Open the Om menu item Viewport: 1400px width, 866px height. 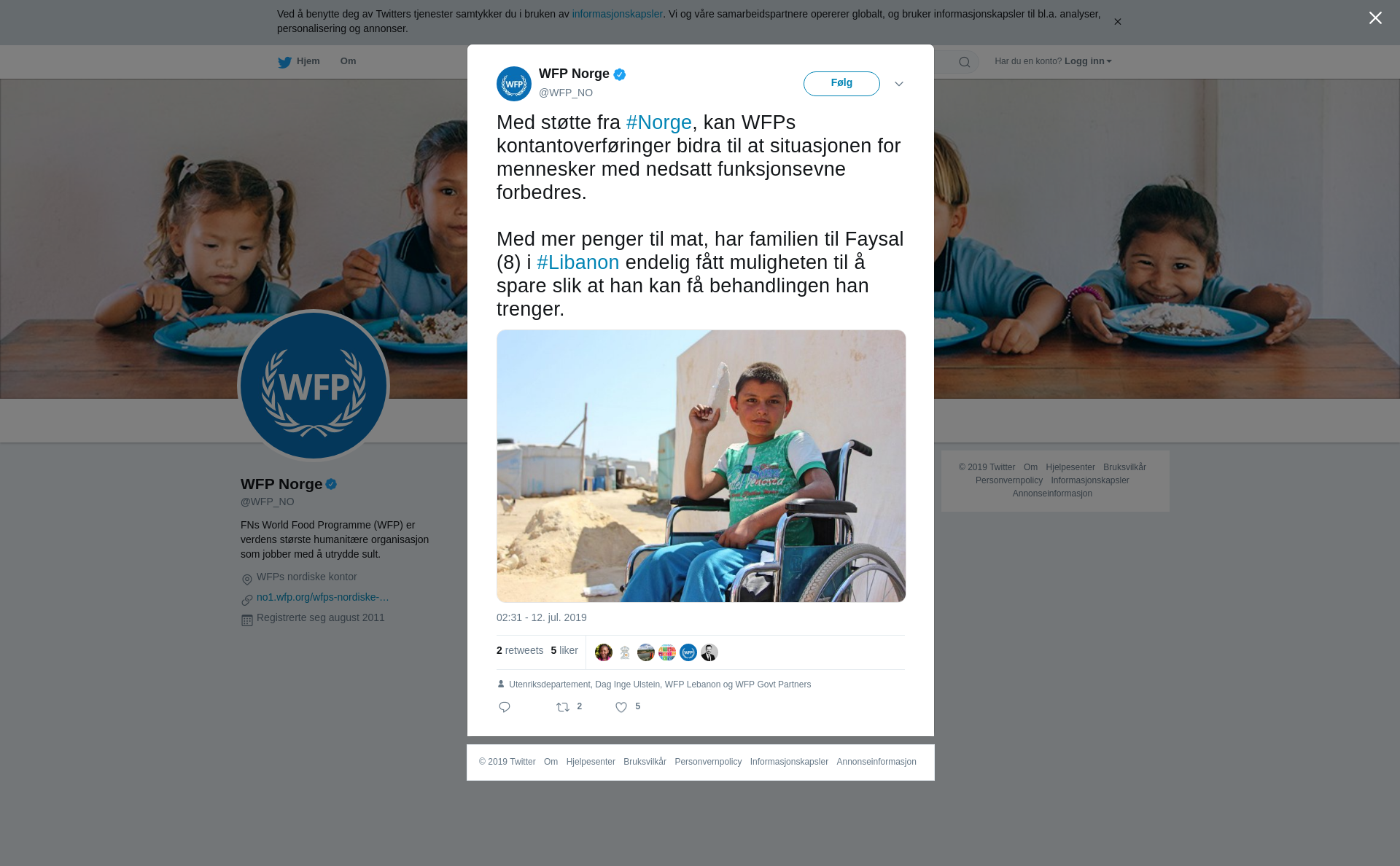348,61
